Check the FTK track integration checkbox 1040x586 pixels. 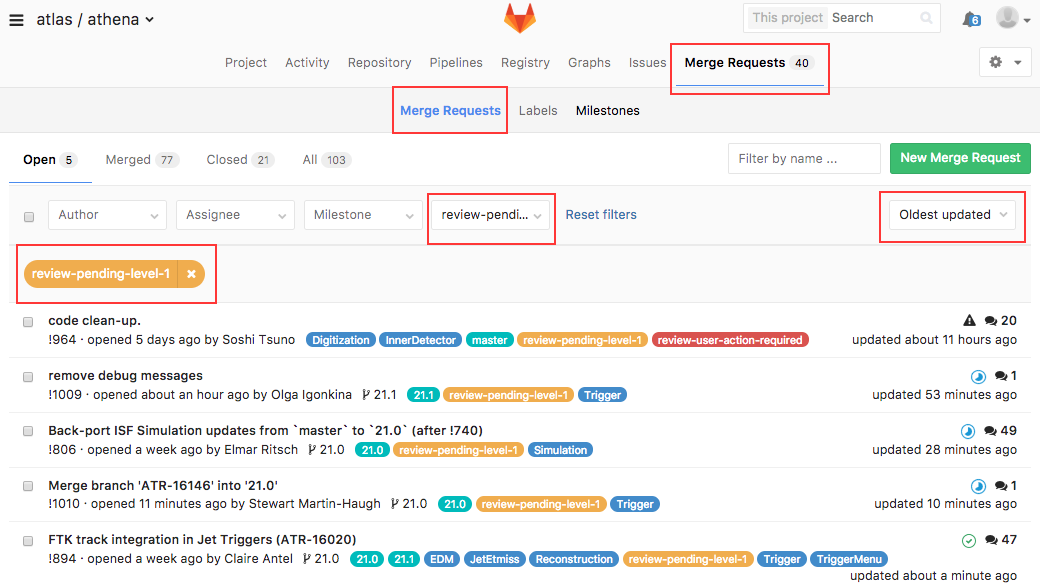28,541
